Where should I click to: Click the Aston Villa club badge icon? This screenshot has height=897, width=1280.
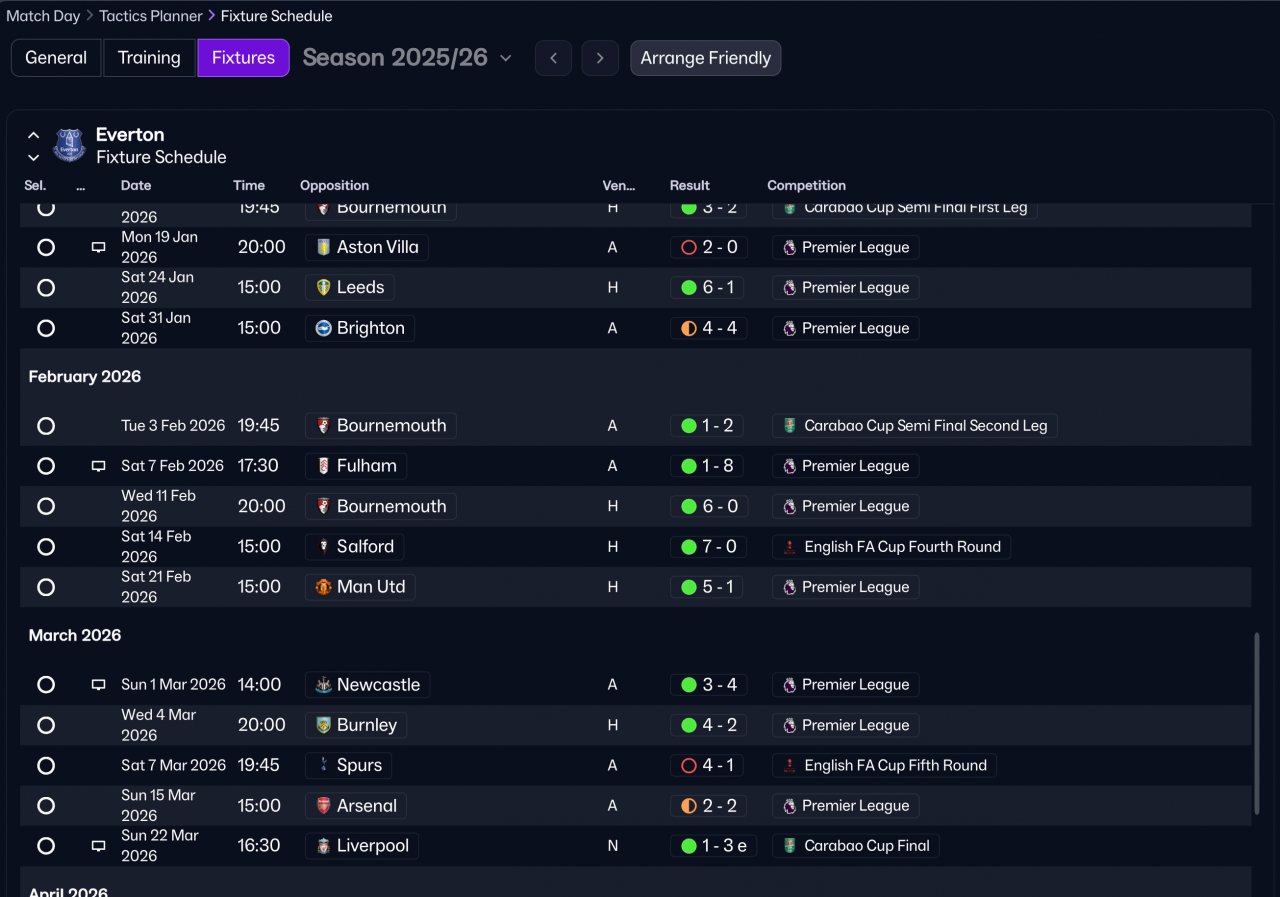[x=323, y=247]
